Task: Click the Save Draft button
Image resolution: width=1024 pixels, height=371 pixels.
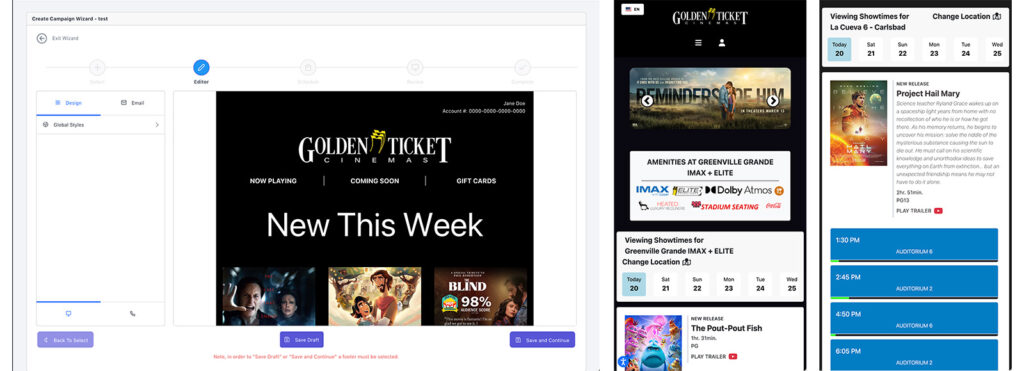Action: point(302,340)
